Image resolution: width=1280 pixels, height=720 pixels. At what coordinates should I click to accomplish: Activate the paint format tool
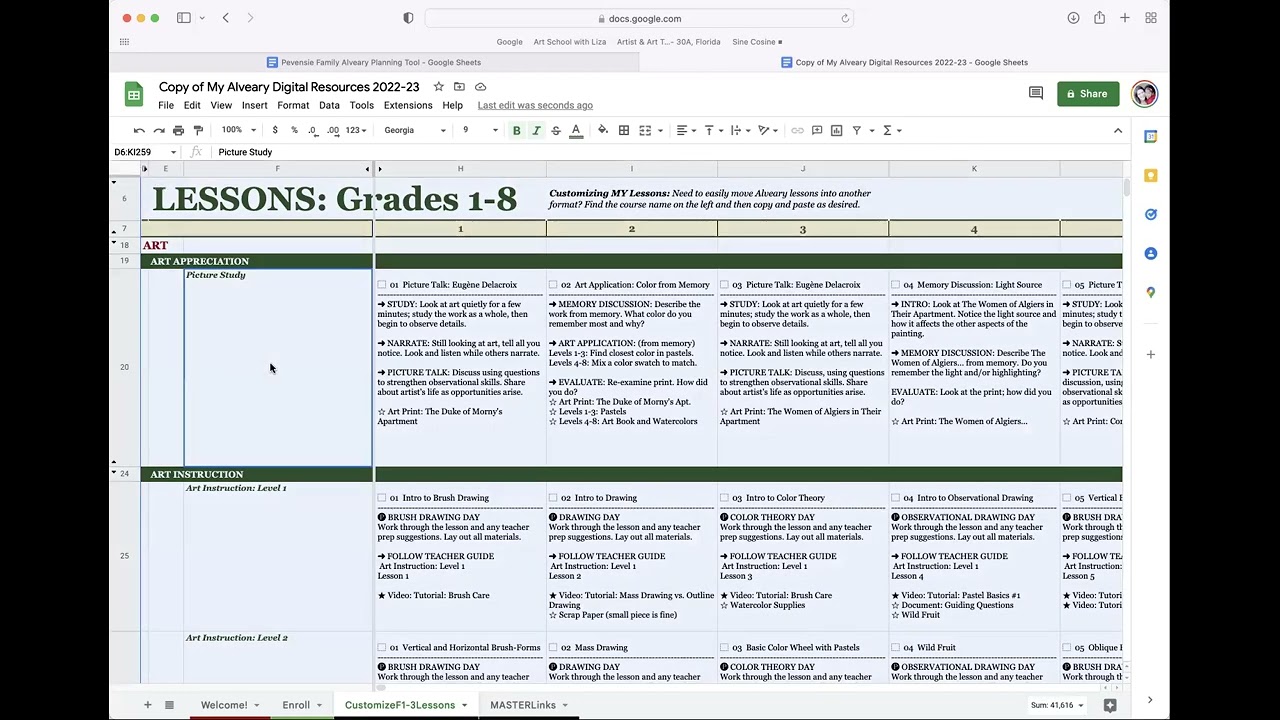coord(198,130)
